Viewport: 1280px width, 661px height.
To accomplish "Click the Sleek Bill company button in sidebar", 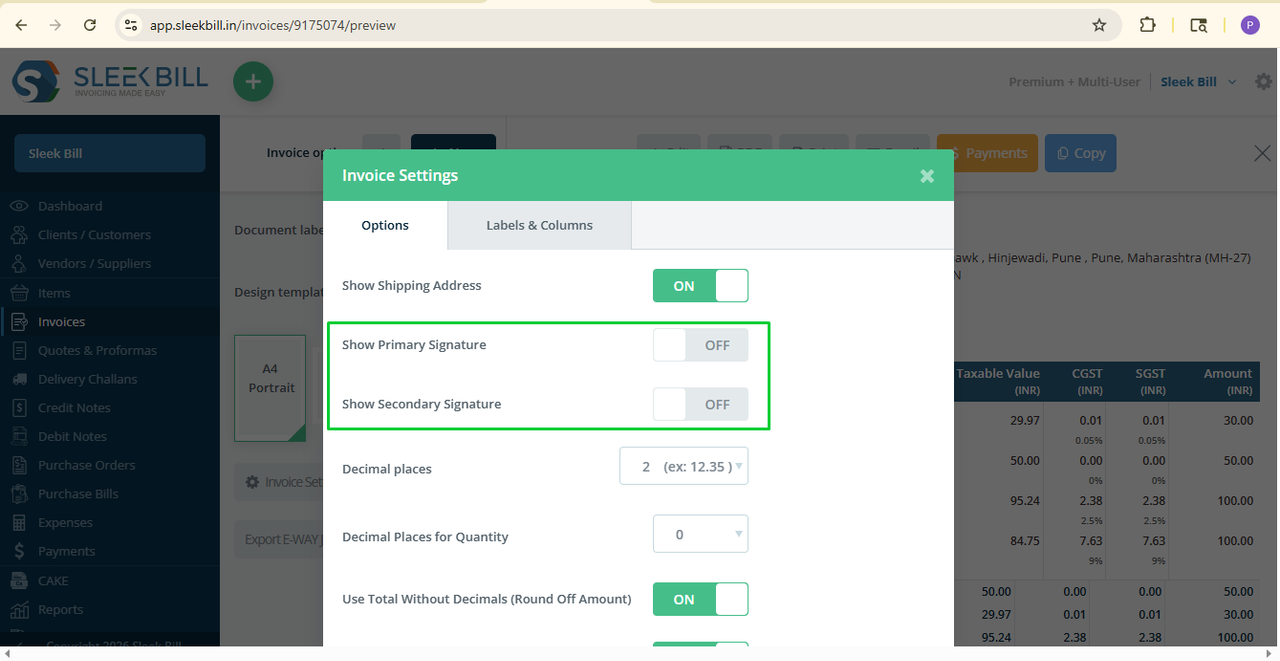I will pos(110,153).
